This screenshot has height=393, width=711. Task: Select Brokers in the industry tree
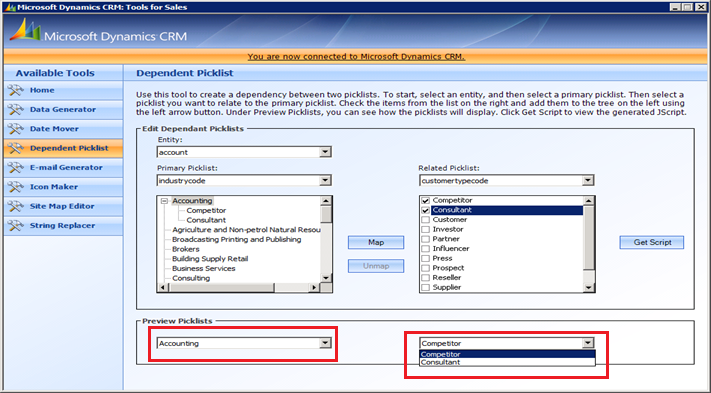[185, 249]
